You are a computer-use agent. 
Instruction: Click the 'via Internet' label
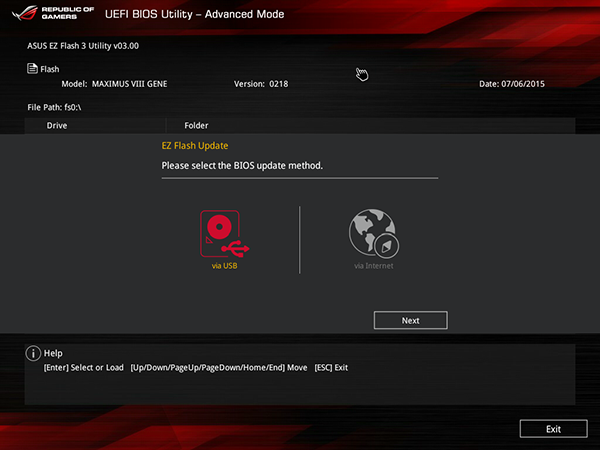point(373,266)
